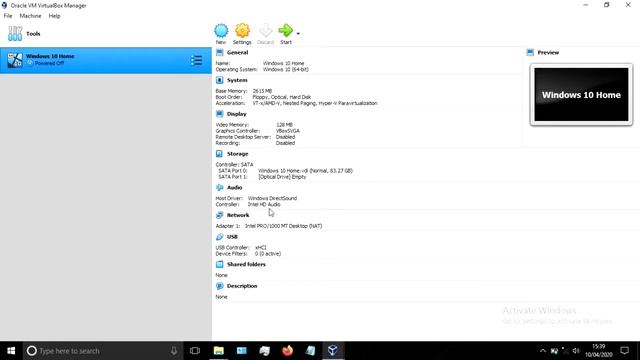This screenshot has width=640, height=360.
Task: Open Firefox from the taskbar
Action: (x=287, y=351)
